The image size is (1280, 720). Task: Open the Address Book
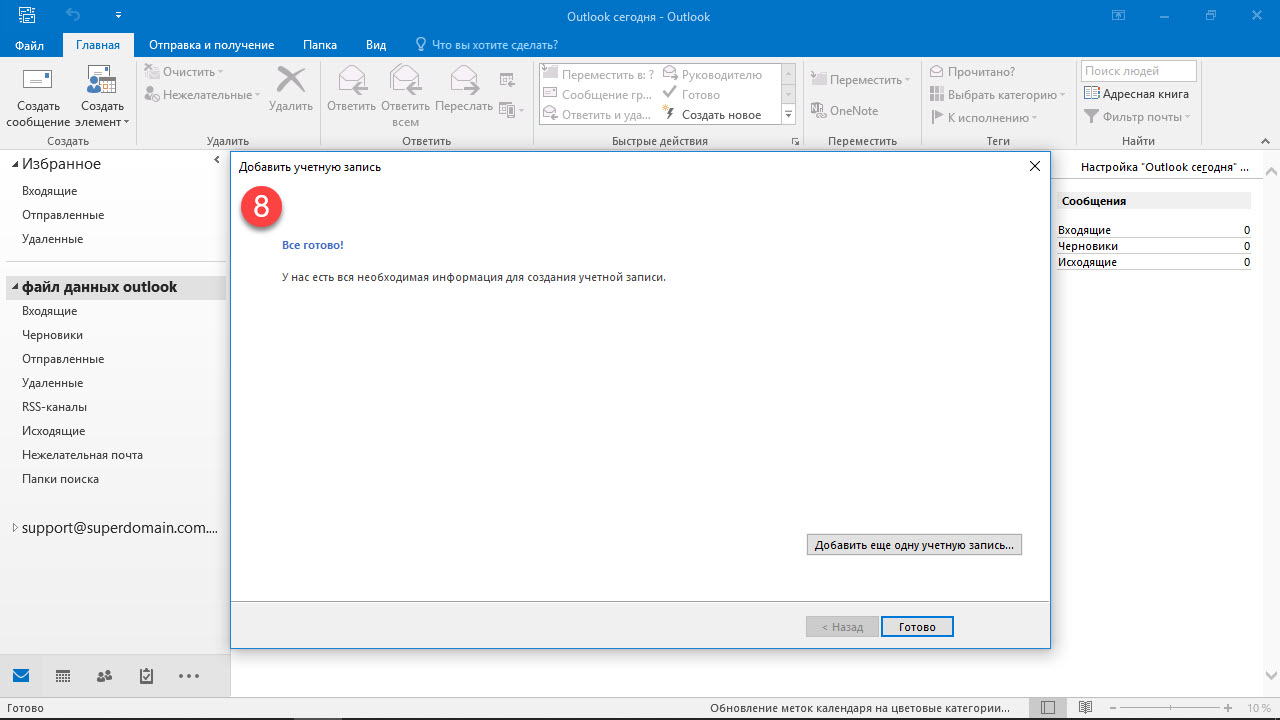coord(1136,94)
